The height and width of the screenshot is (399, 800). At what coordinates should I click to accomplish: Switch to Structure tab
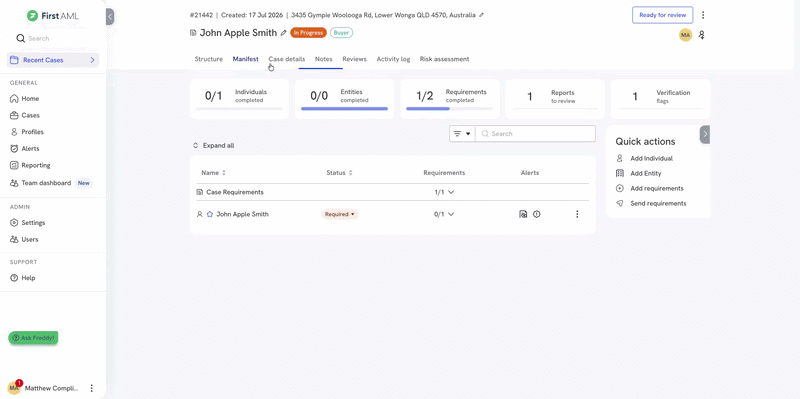(x=209, y=59)
